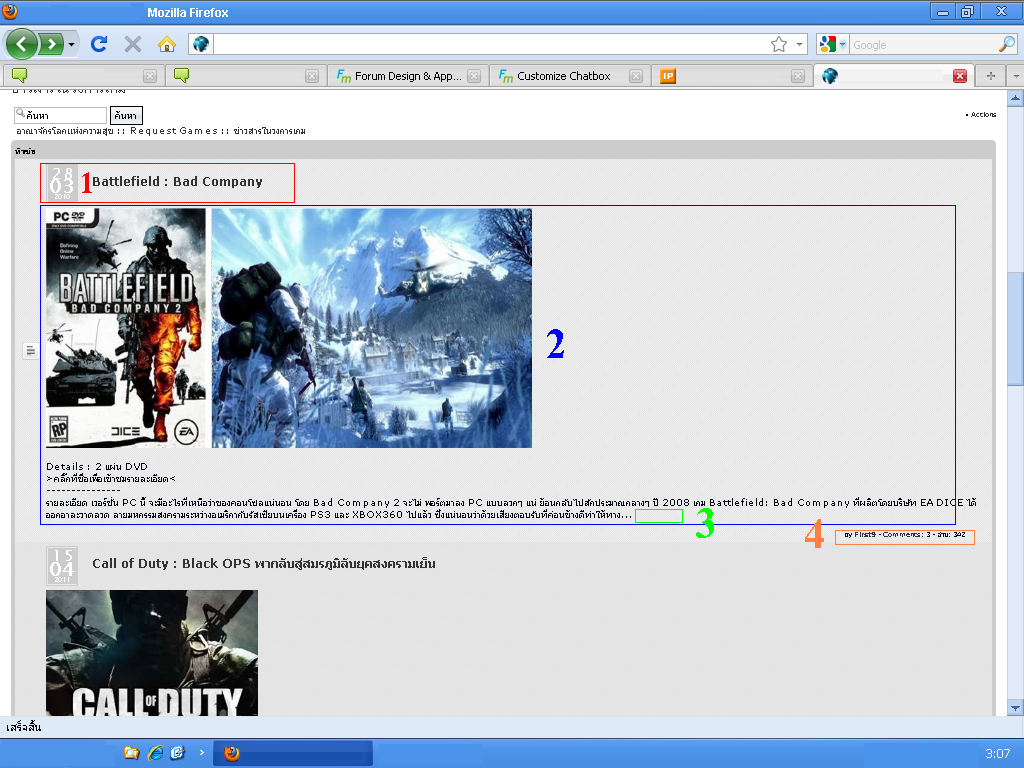Switch to the Forum Design & App tab
The height and width of the screenshot is (768, 1024).
coord(407,76)
